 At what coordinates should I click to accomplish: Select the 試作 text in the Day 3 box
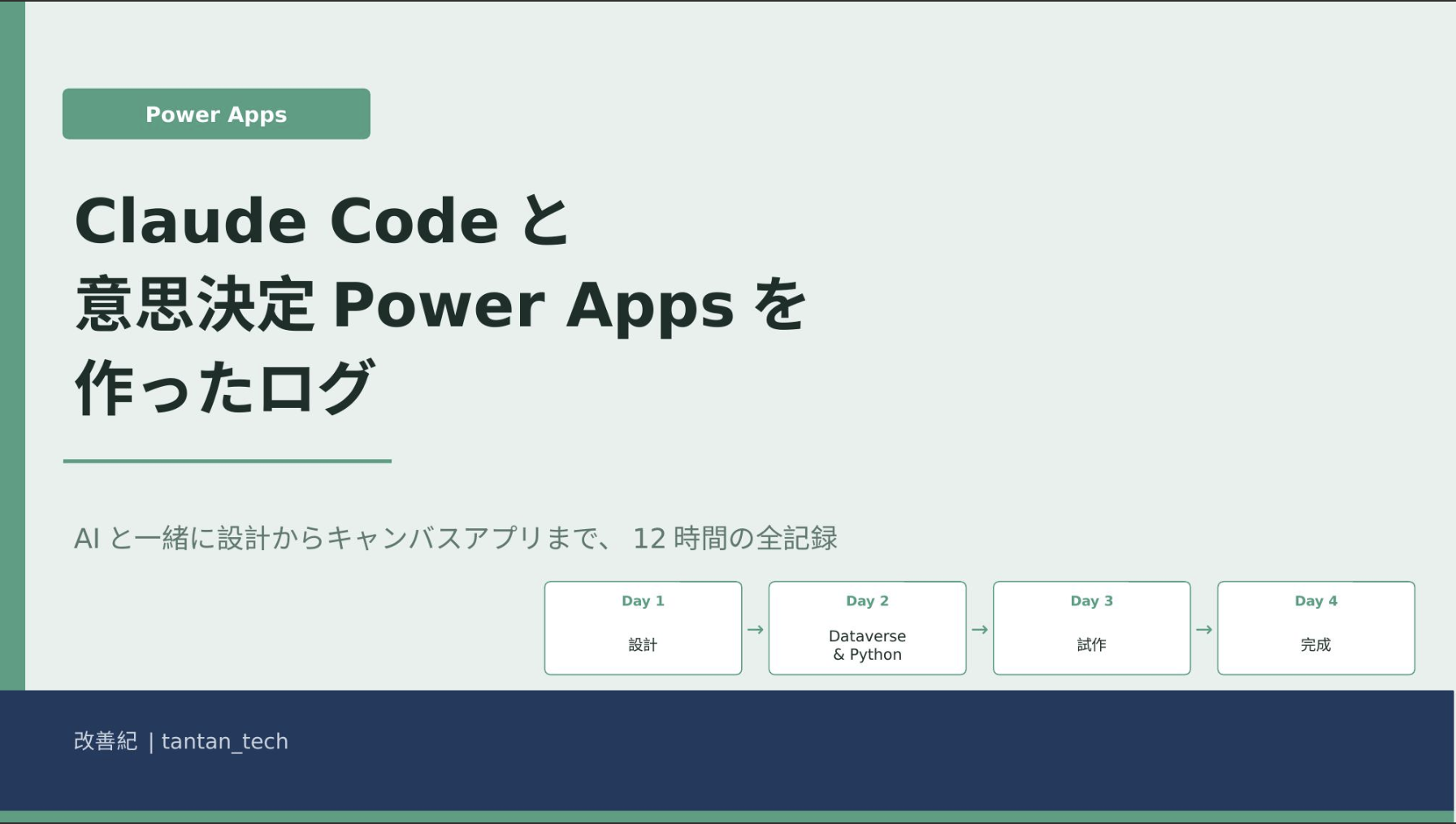(1091, 644)
